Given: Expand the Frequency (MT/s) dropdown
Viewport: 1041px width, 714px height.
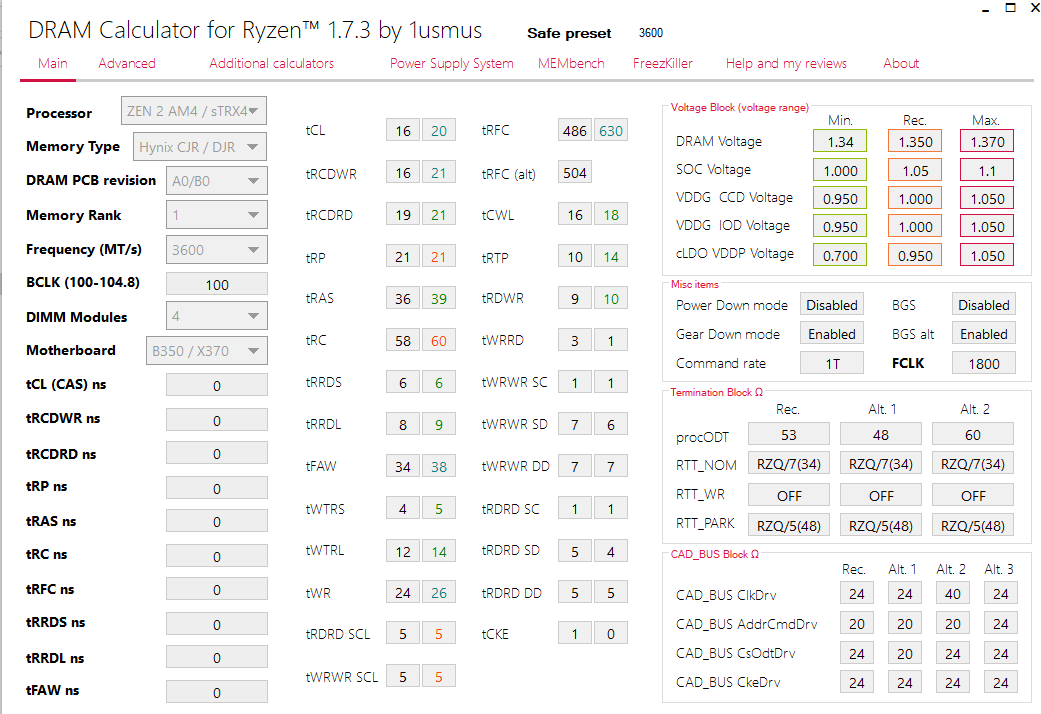Looking at the screenshot, I should 216,250.
